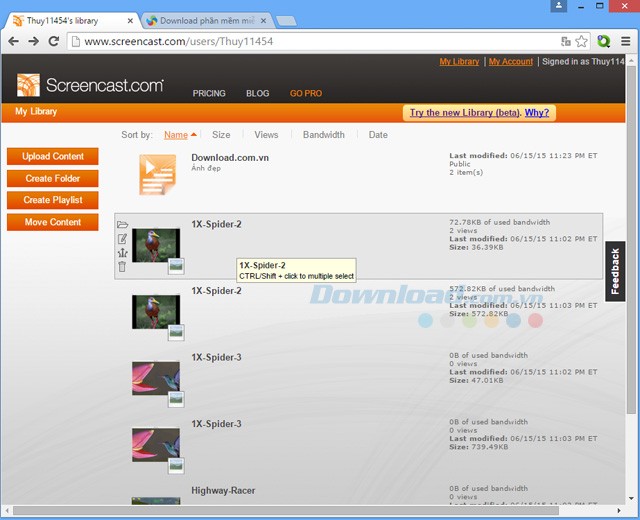Click the title of the 572.82KB 1X-Spider-2
This screenshot has height=520, width=640.
point(216,291)
